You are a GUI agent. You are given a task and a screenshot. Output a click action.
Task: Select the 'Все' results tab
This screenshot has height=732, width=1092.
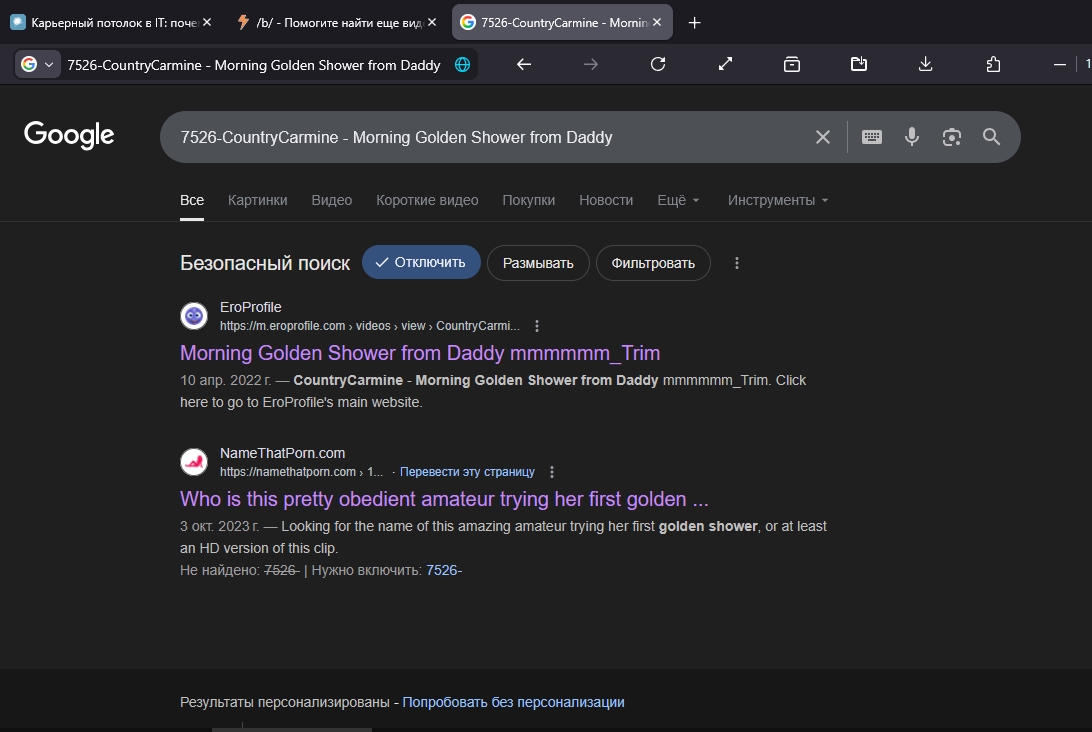coord(192,201)
